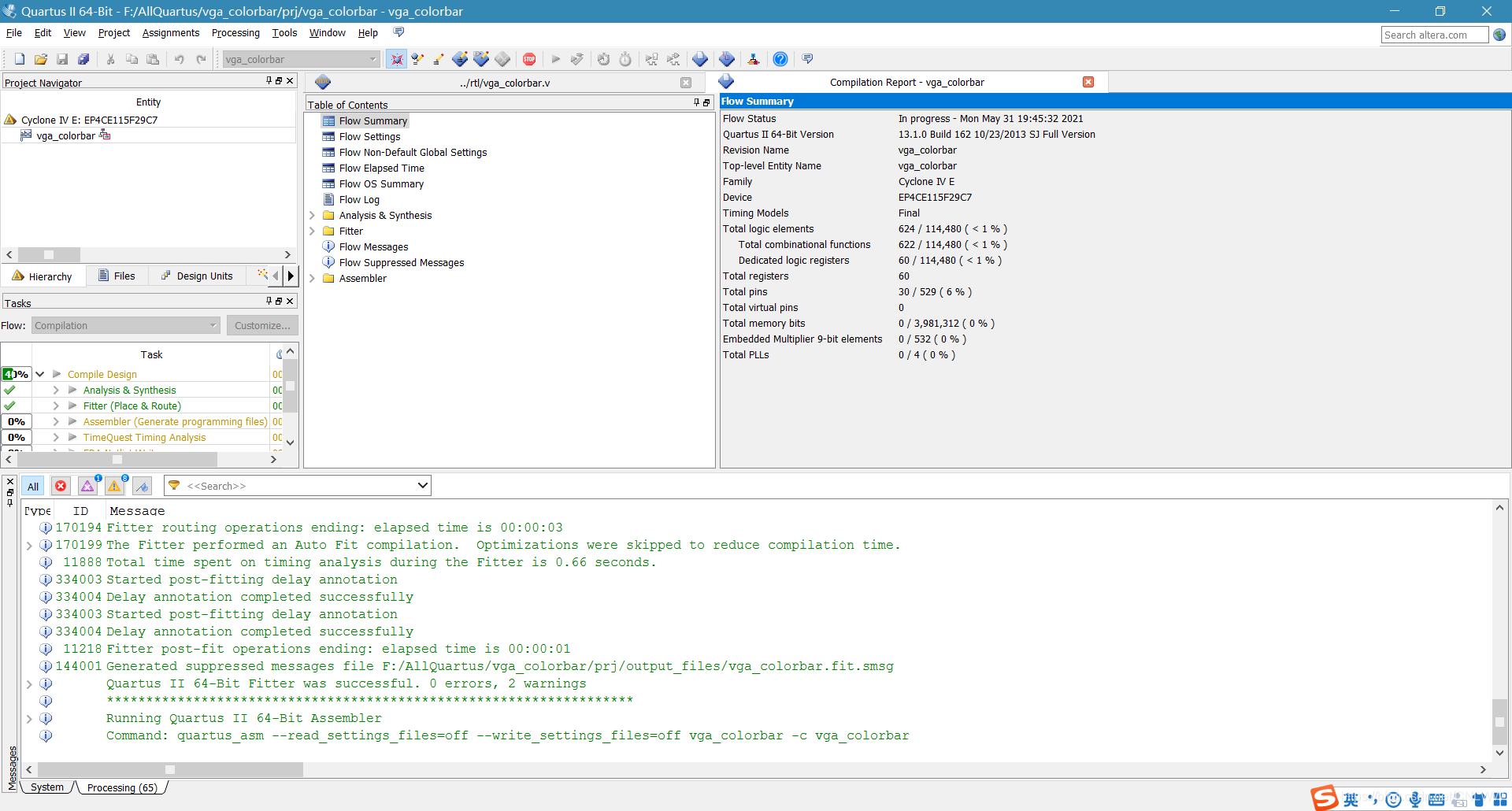Expand the Fitter report folder
Image resolution: width=1512 pixels, height=811 pixels.
click(312, 231)
